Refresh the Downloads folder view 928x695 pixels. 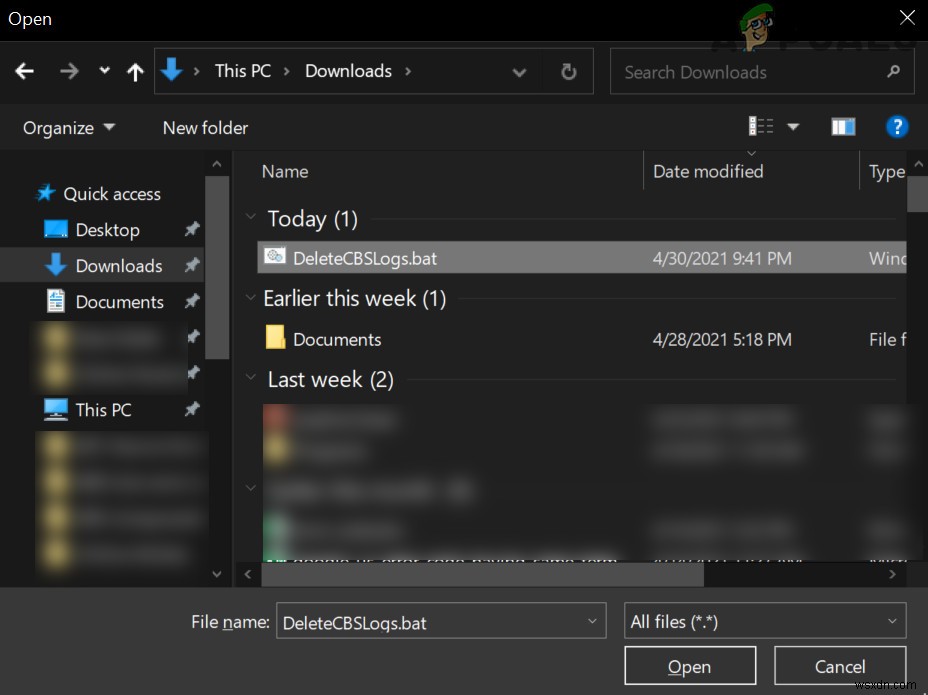click(568, 71)
